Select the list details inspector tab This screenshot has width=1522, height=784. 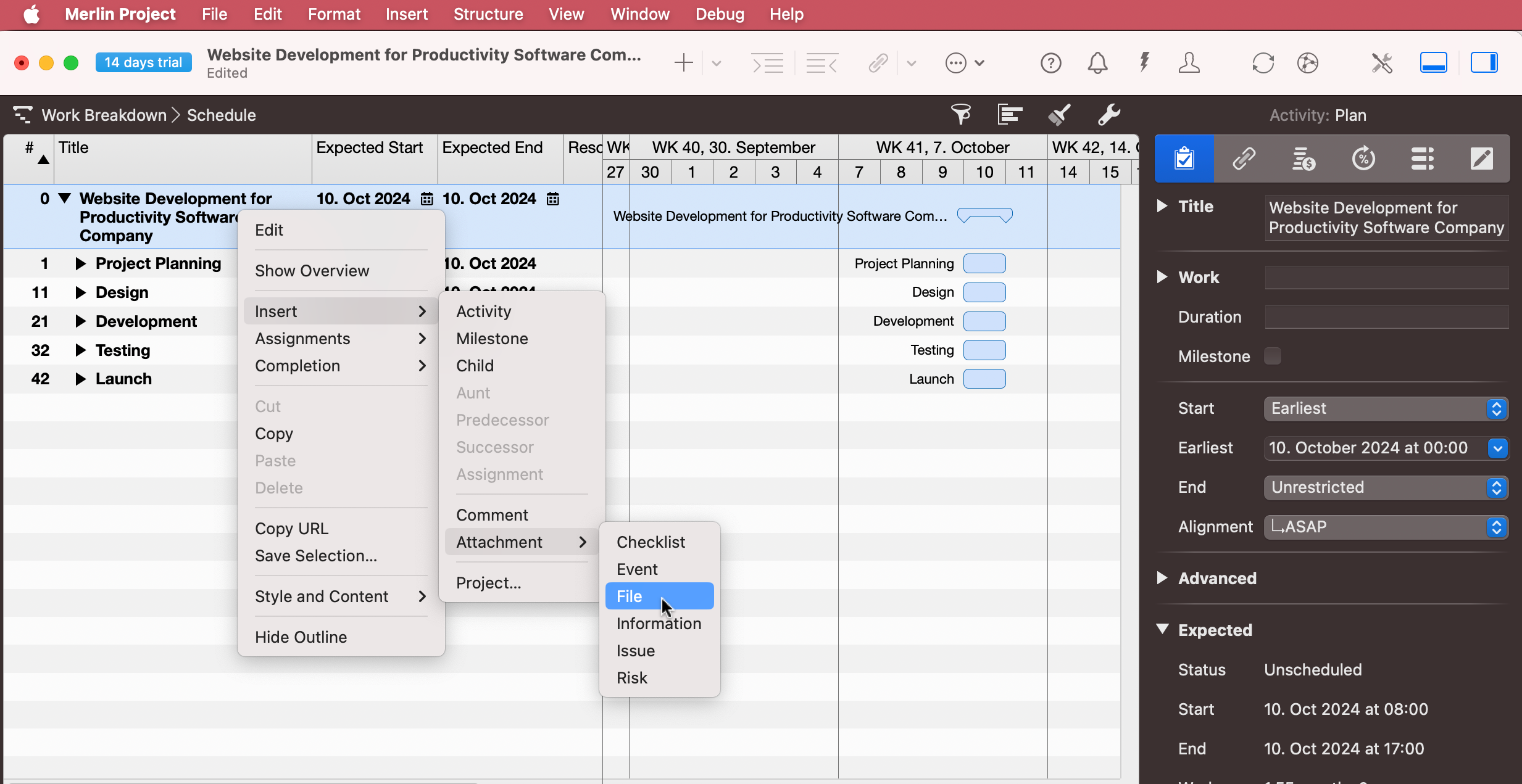[x=1422, y=159]
